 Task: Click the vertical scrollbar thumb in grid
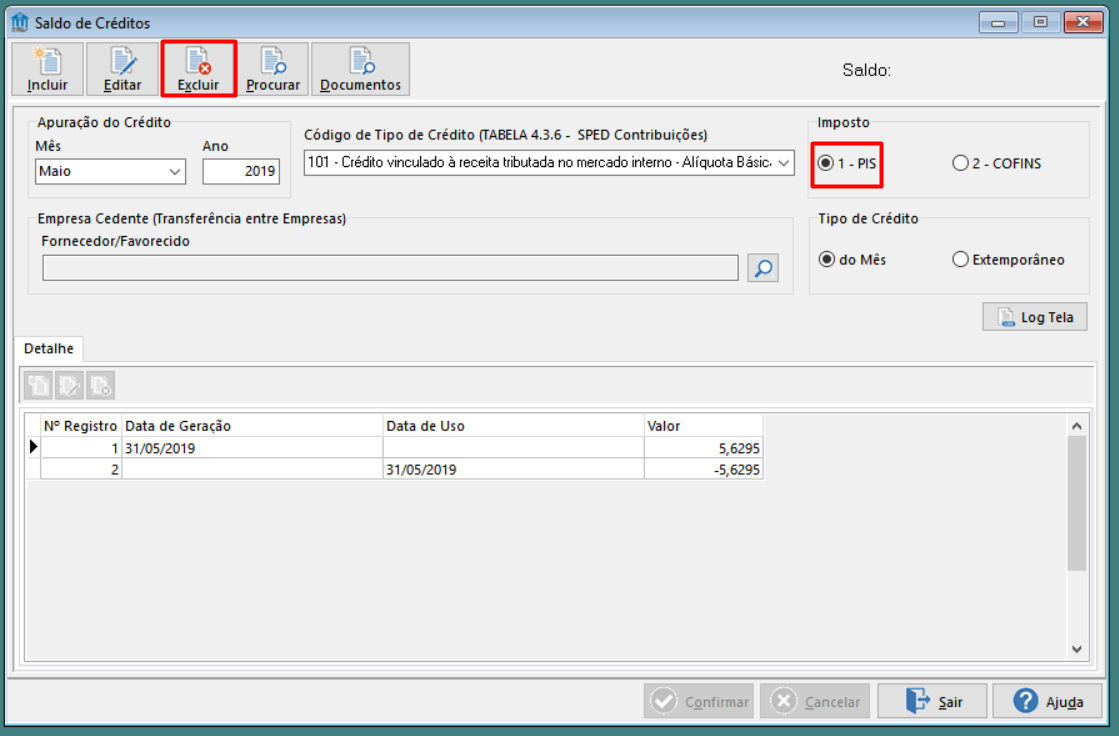point(1077,503)
